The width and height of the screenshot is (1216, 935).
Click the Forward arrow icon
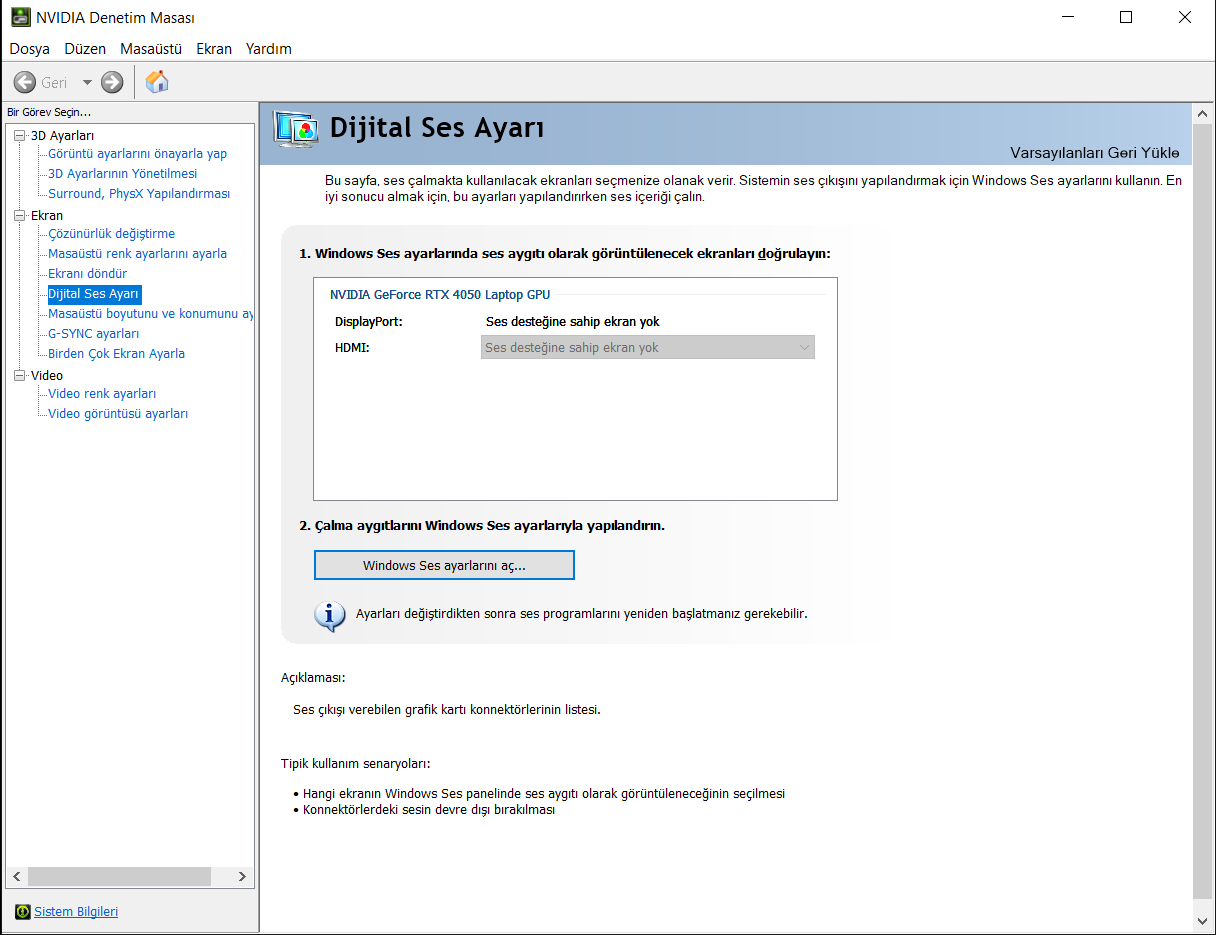tap(112, 83)
